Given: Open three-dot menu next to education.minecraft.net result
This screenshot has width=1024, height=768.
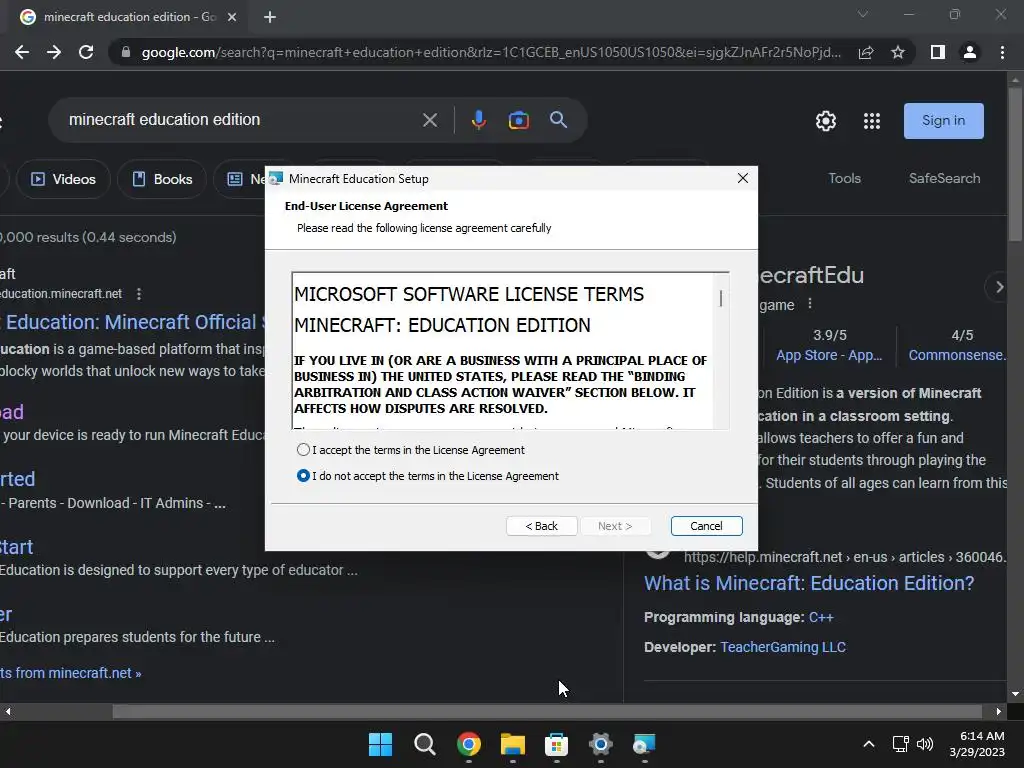Looking at the screenshot, I should [138, 294].
